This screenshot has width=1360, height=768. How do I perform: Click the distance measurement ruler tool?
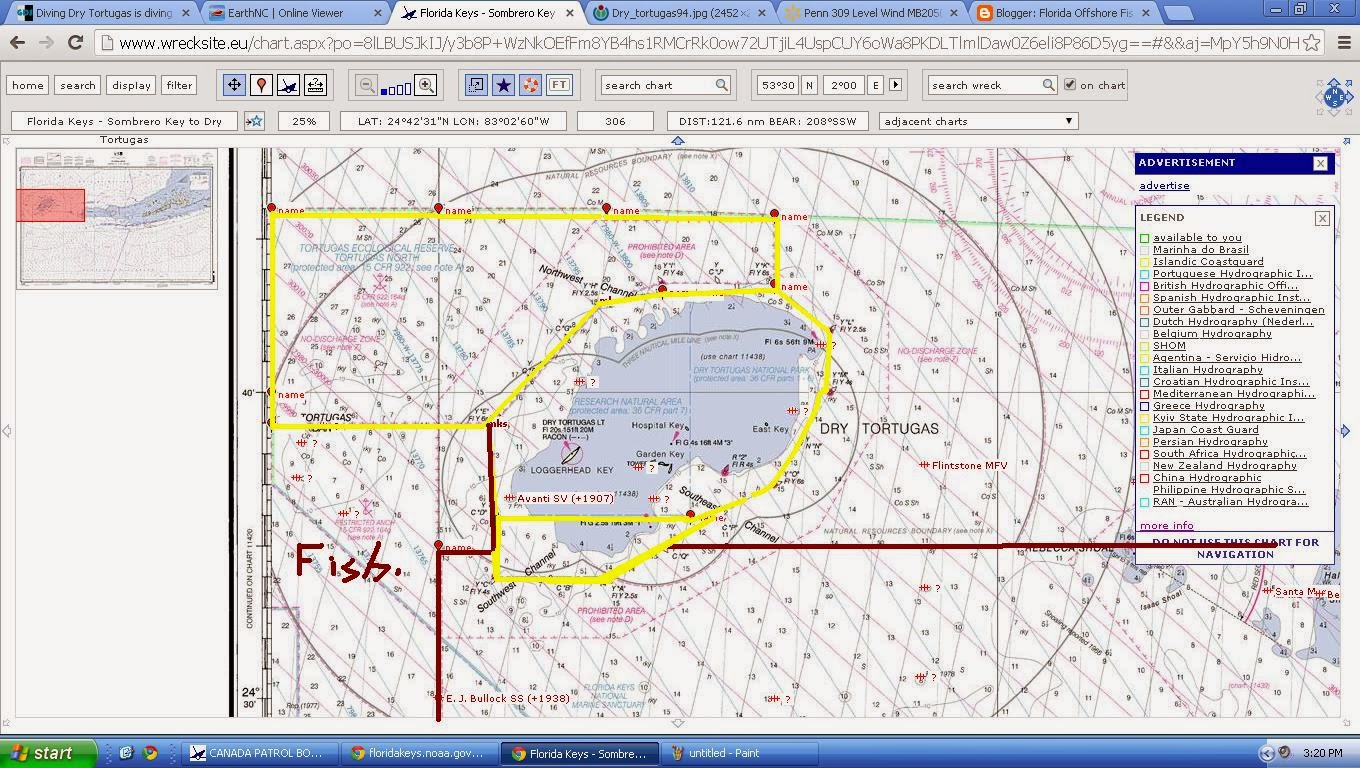tap(315, 85)
